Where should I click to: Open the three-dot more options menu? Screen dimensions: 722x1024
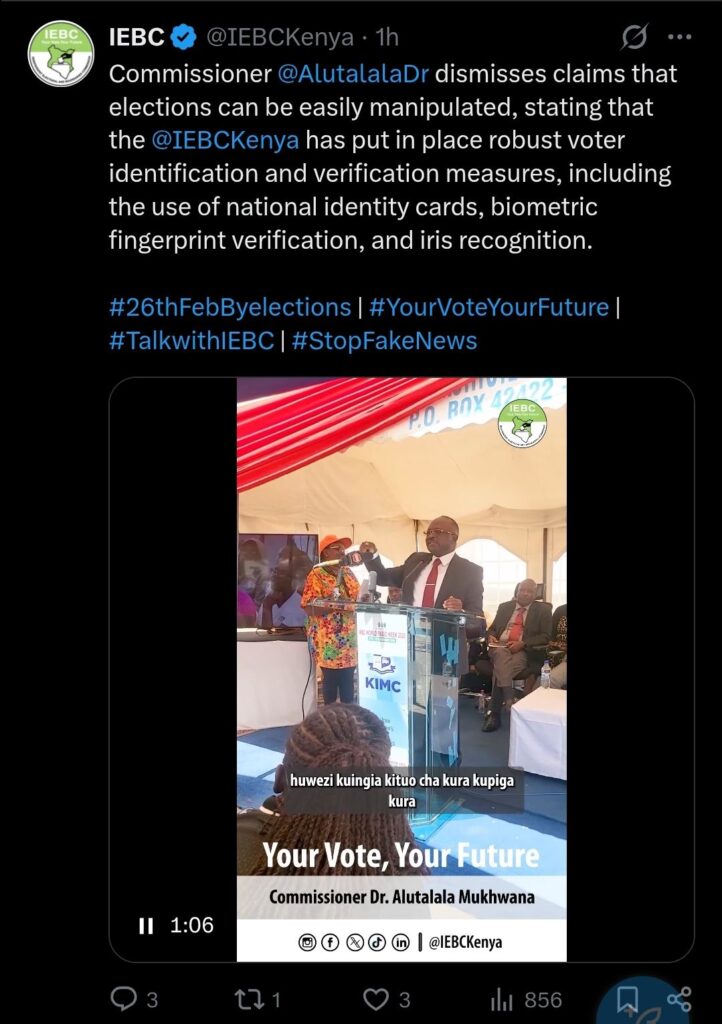coord(680,37)
